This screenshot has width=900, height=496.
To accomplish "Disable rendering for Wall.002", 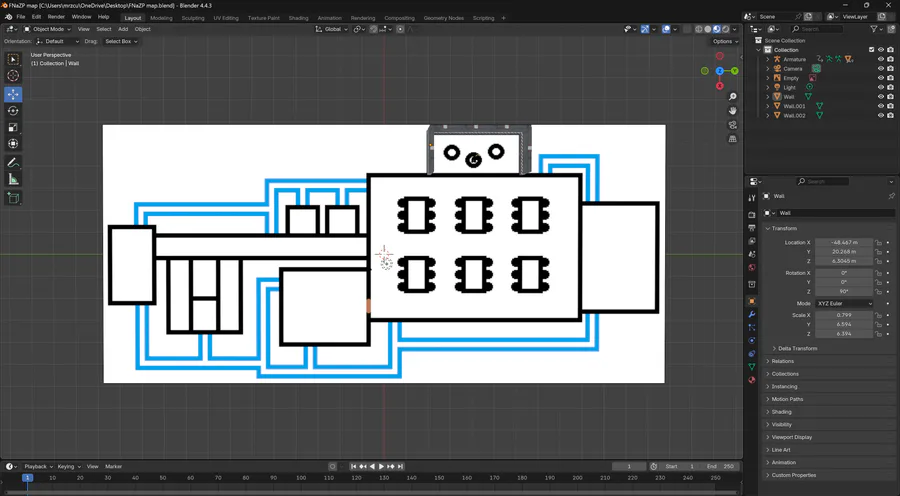I will pos(890,115).
